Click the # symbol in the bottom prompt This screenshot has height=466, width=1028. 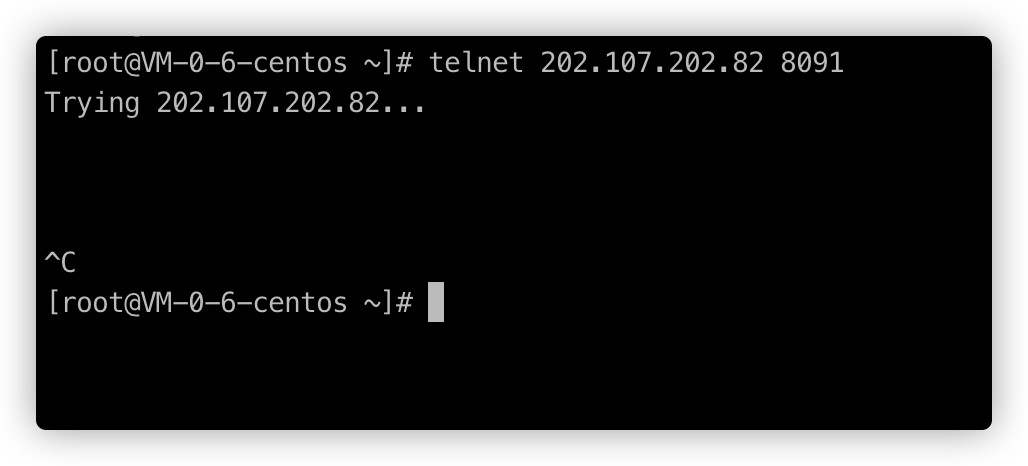pos(405,302)
